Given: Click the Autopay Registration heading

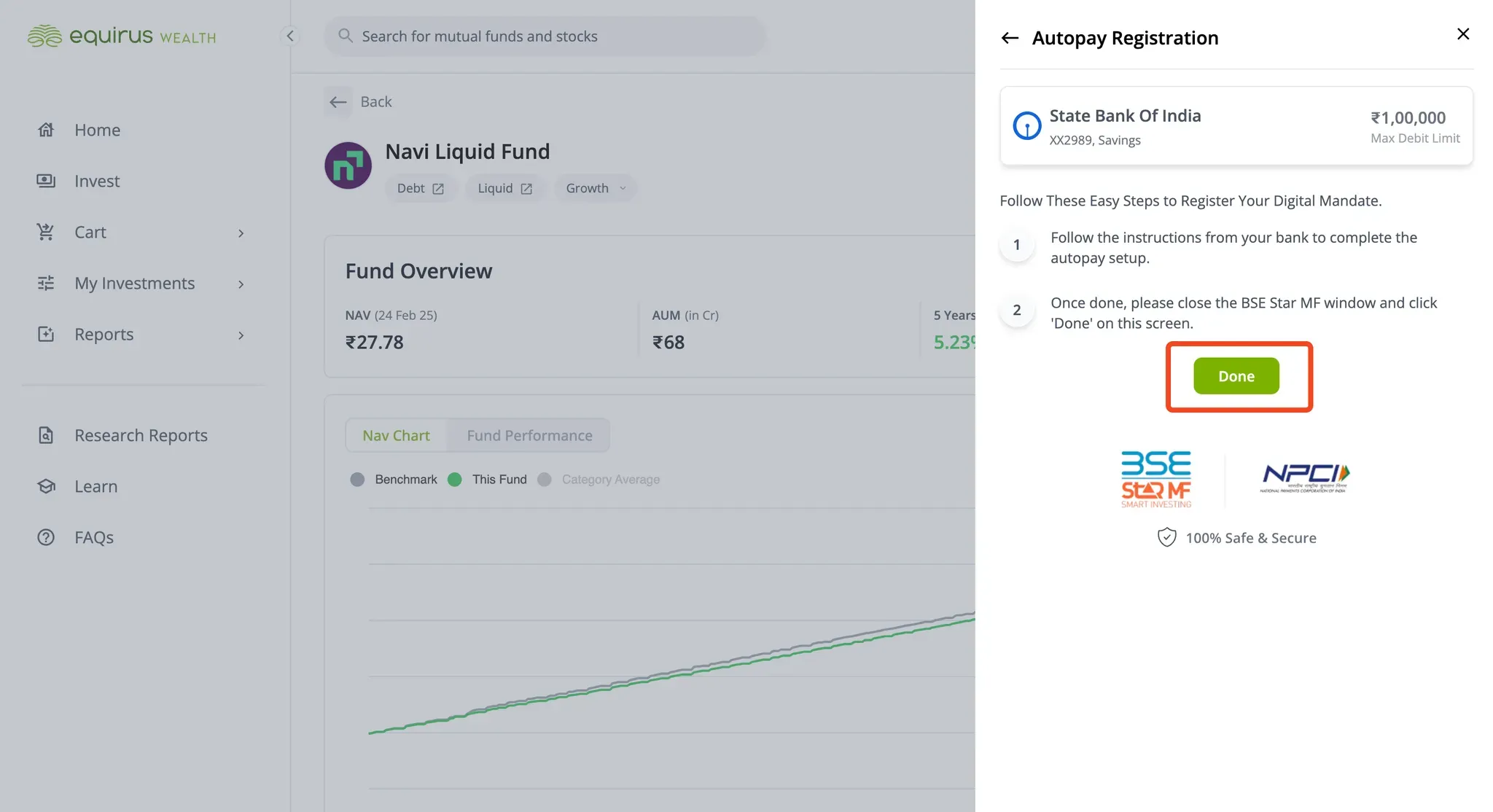Looking at the screenshot, I should point(1125,38).
